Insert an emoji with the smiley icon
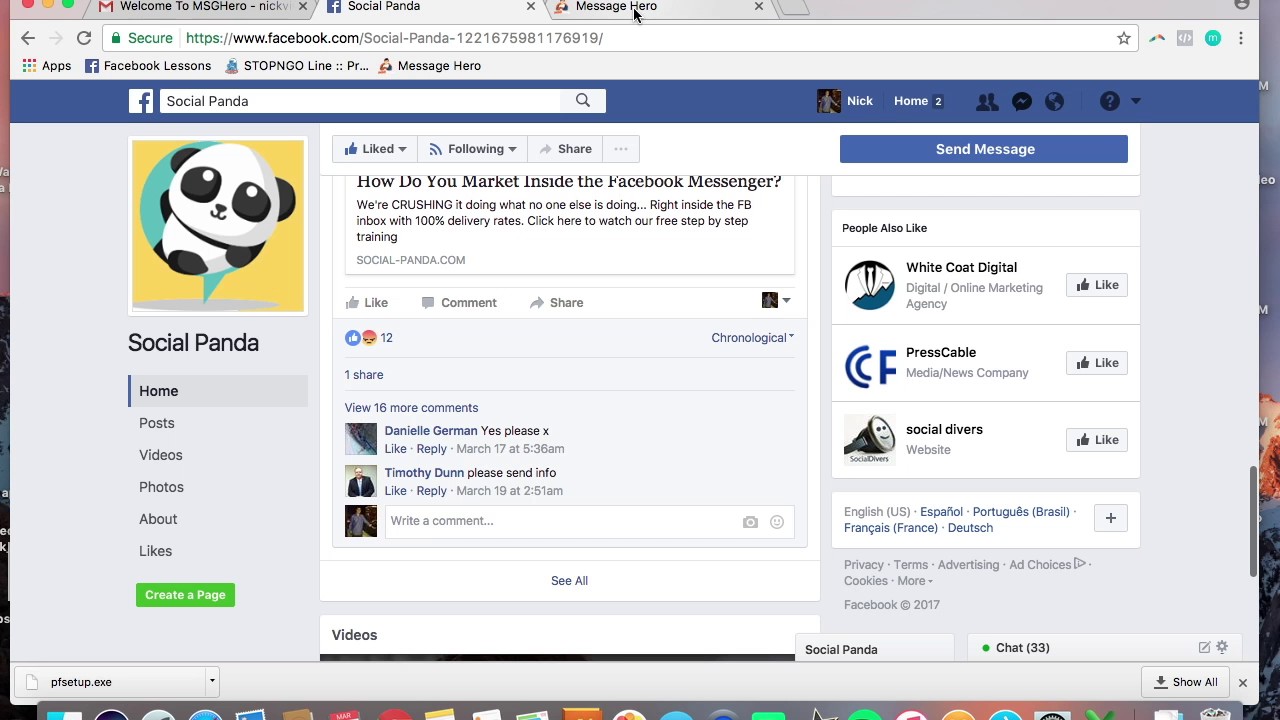This screenshot has width=1280, height=720. (x=777, y=522)
